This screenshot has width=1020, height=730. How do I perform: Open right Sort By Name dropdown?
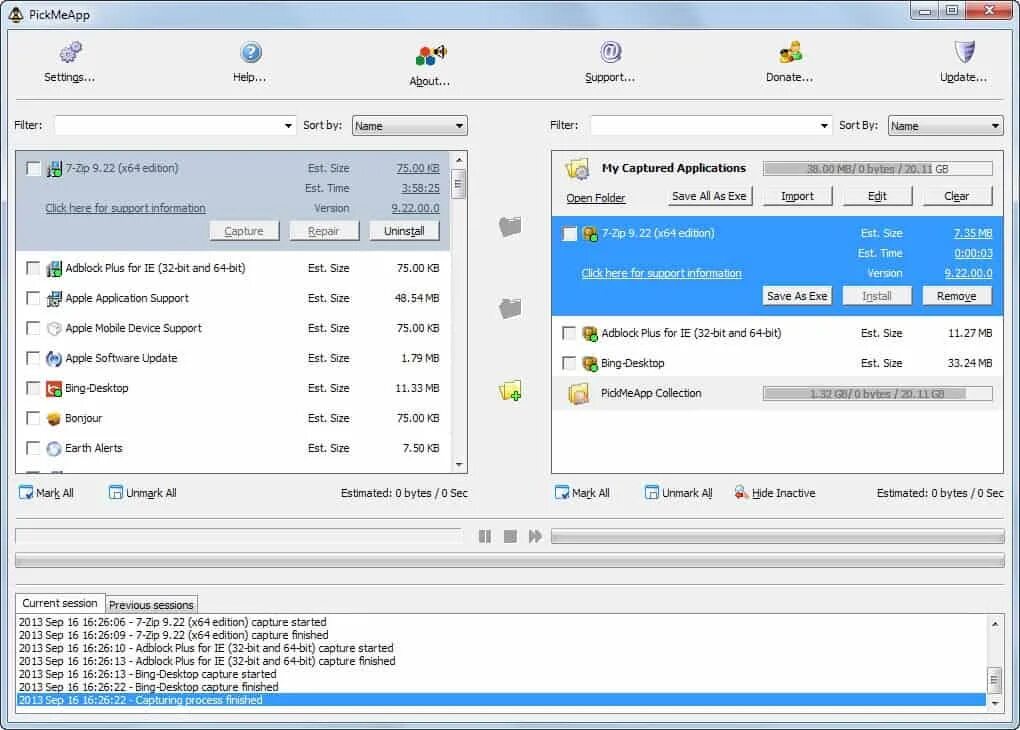pos(946,126)
